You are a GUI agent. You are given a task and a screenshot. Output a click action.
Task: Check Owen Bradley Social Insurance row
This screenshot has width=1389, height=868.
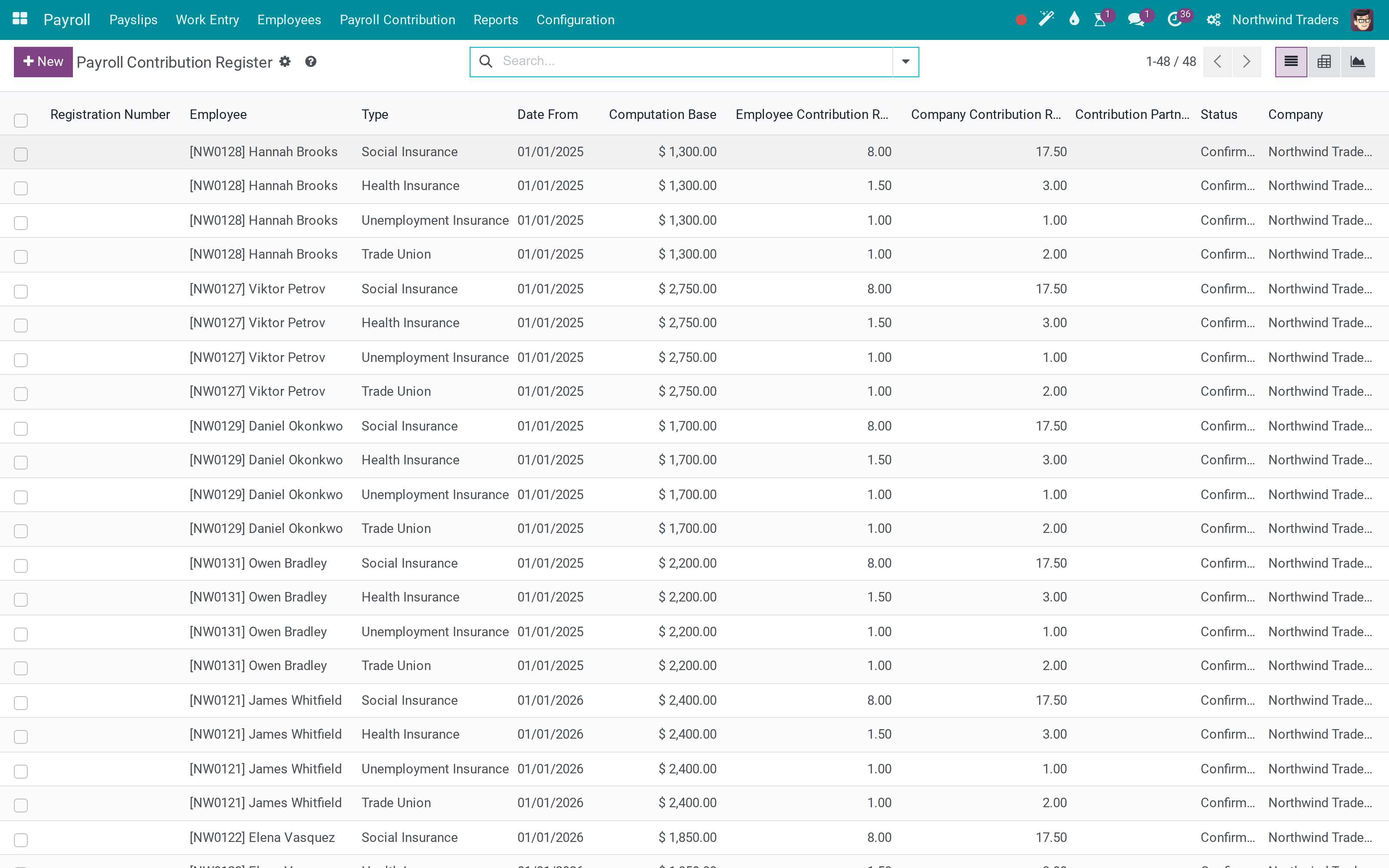click(x=21, y=566)
